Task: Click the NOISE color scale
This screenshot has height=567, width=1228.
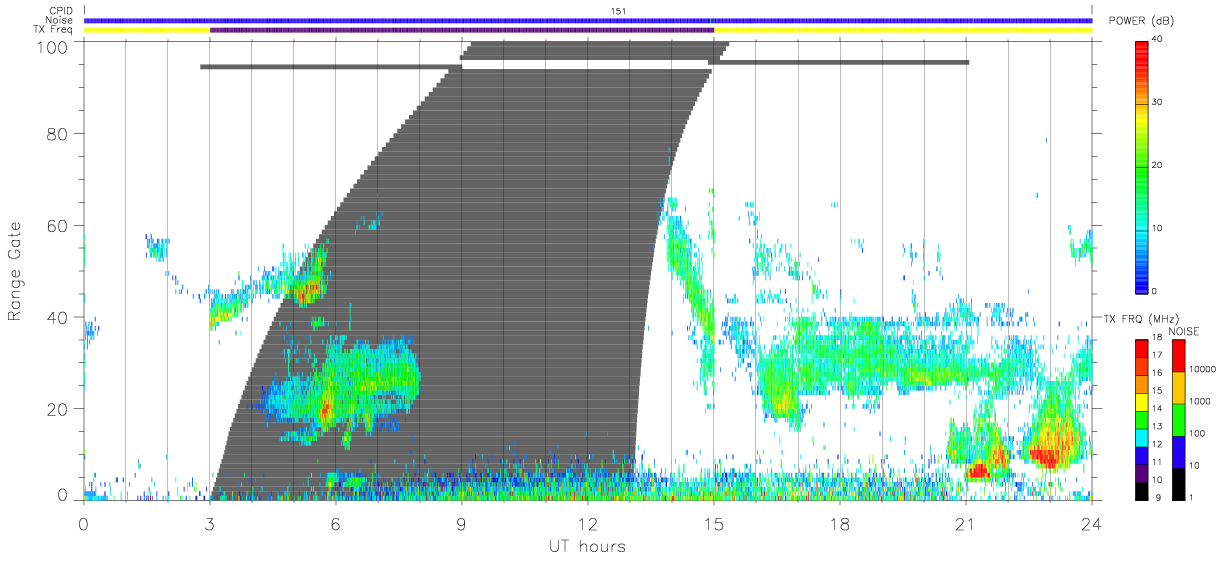Action: (1178, 418)
